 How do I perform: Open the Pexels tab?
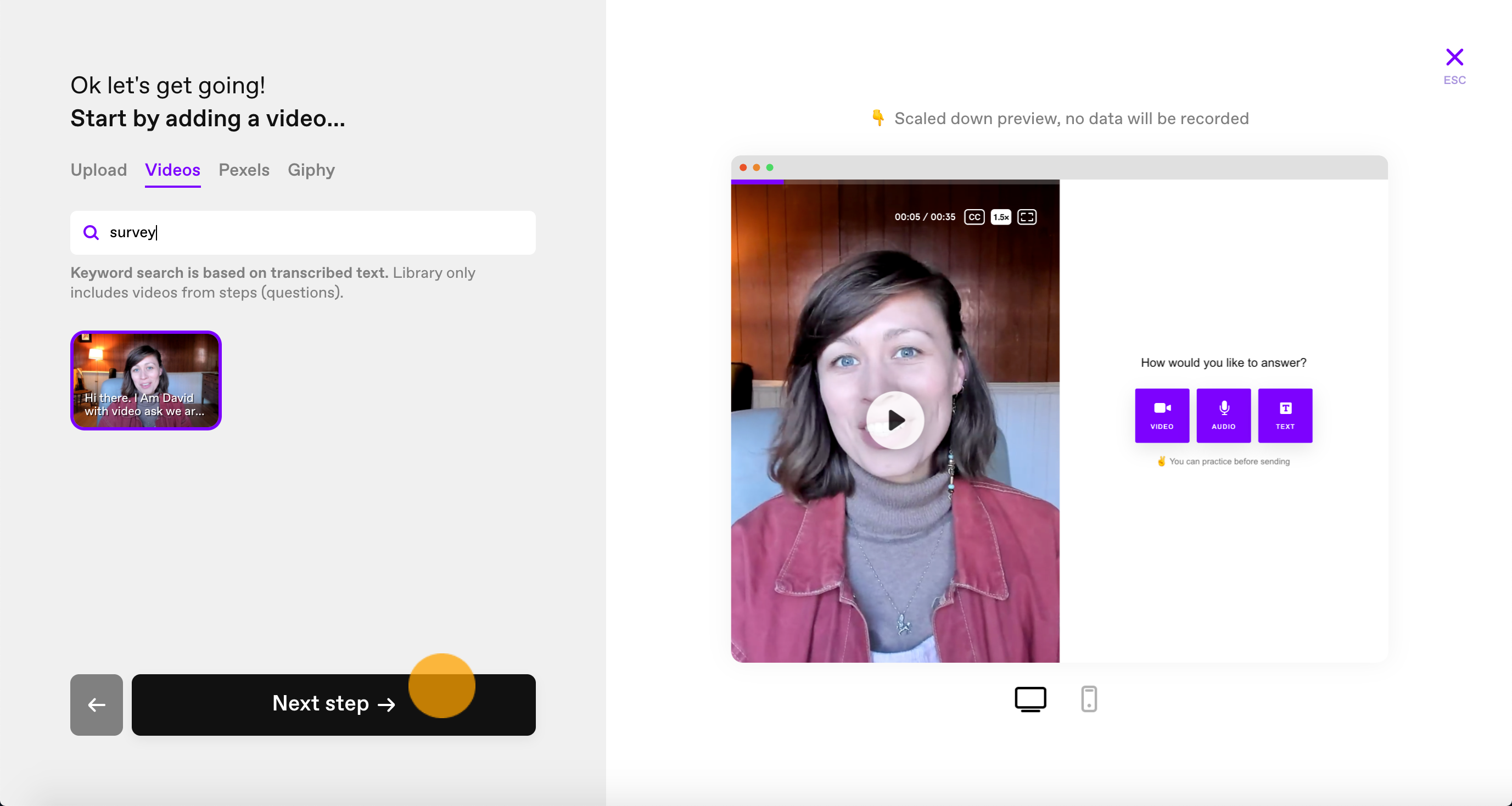tap(244, 170)
